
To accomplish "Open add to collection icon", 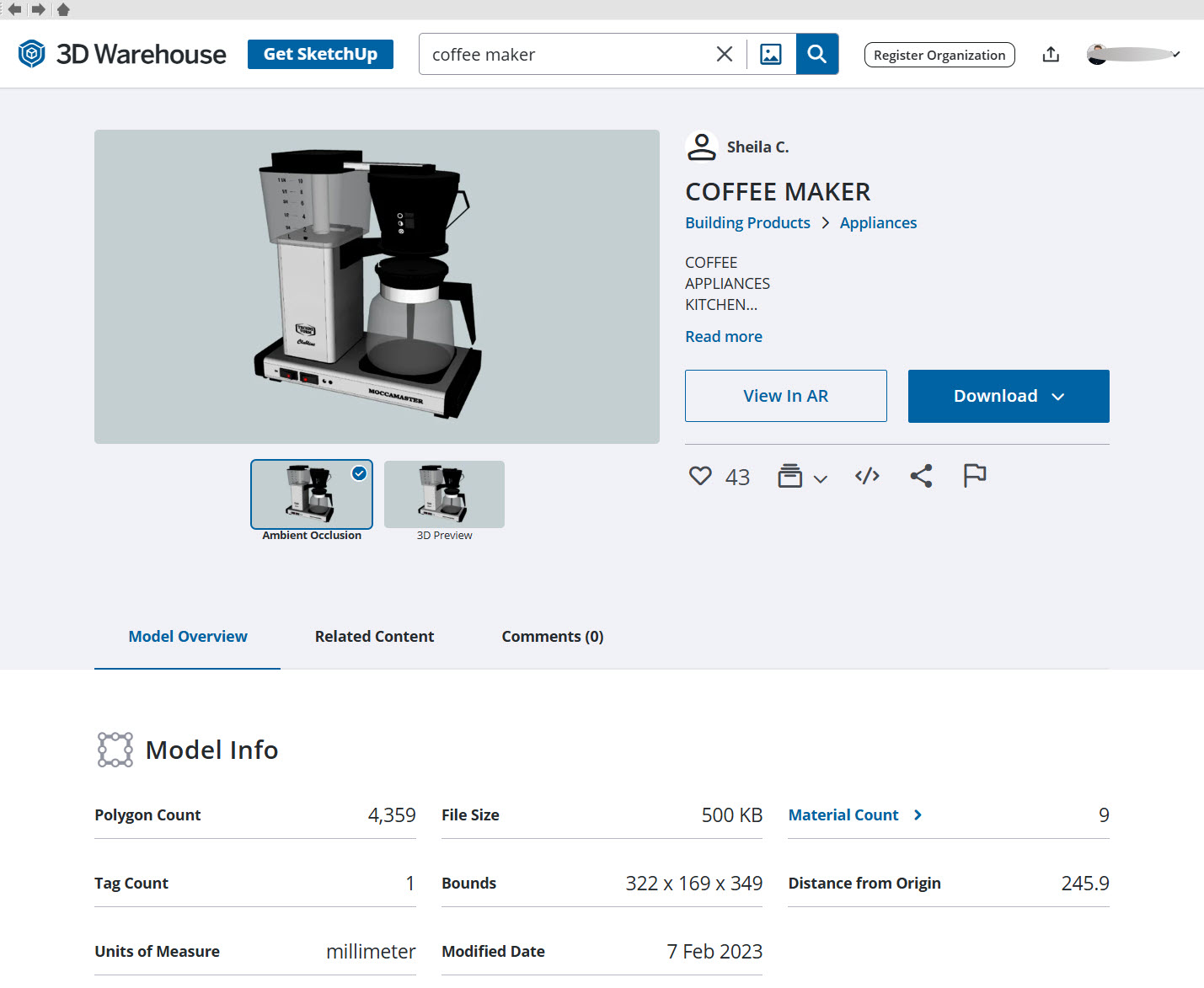I will point(789,476).
